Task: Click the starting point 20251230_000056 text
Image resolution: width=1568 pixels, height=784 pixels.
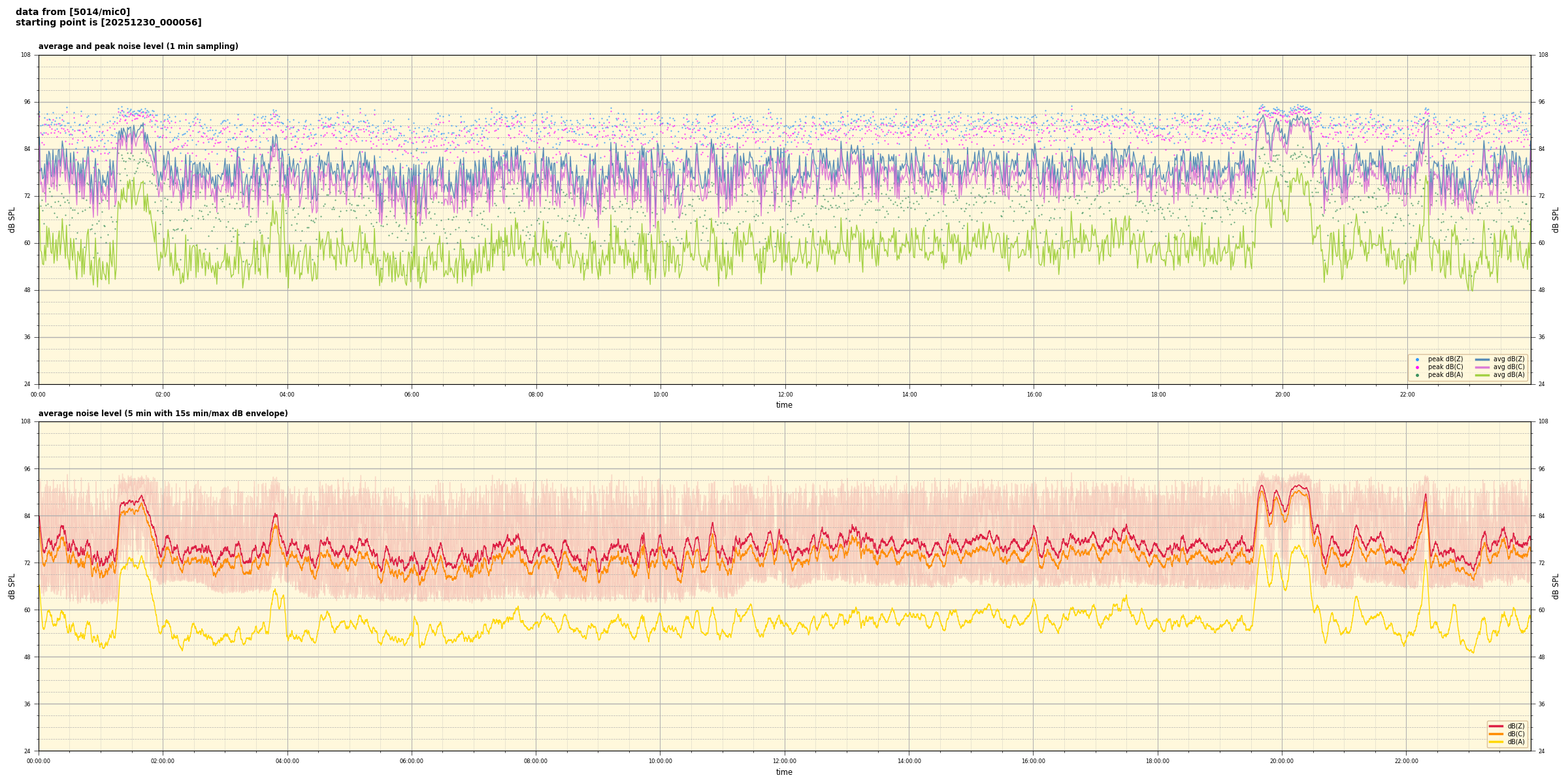Action: point(108,23)
